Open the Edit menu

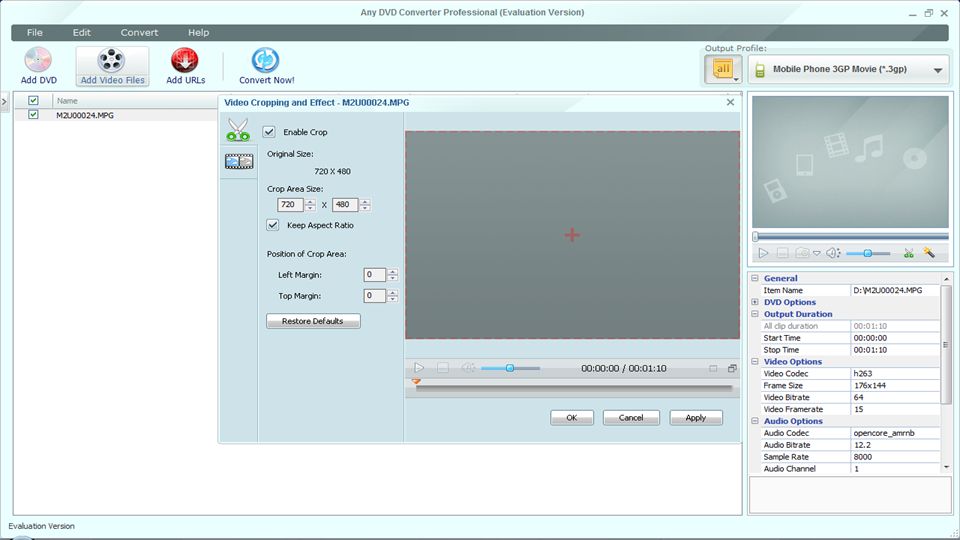coord(81,32)
